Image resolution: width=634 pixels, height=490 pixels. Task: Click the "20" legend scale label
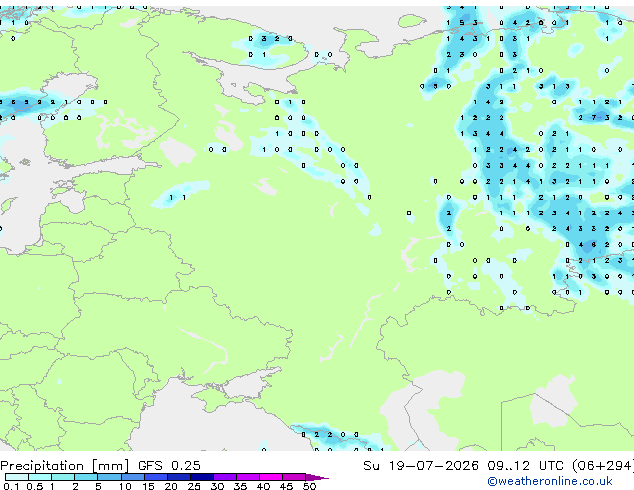pyautogui.click(x=171, y=486)
